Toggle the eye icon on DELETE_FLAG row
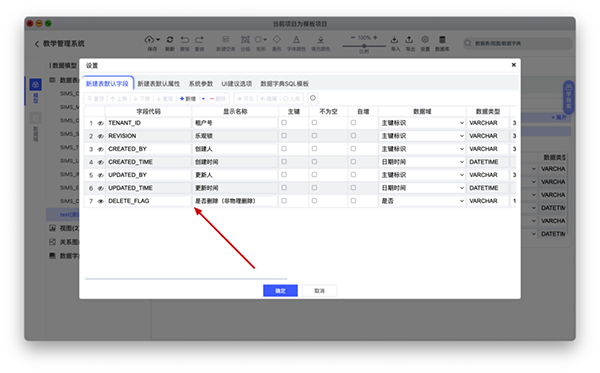 [x=101, y=201]
